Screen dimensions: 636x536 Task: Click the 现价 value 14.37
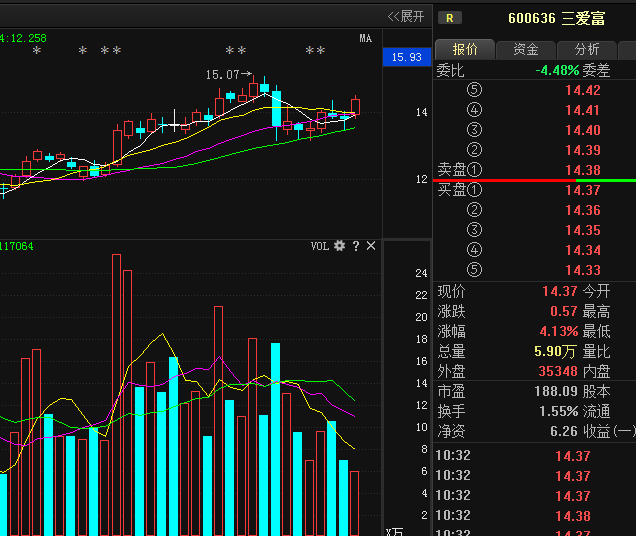click(x=560, y=291)
